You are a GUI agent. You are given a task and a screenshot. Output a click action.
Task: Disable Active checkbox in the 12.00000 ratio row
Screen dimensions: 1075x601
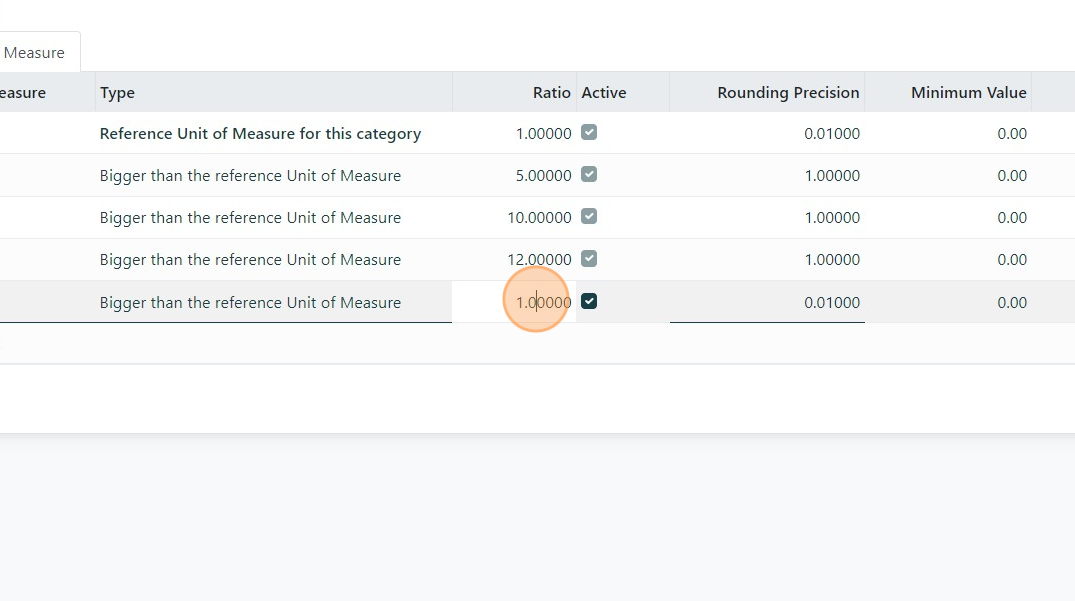point(589,259)
